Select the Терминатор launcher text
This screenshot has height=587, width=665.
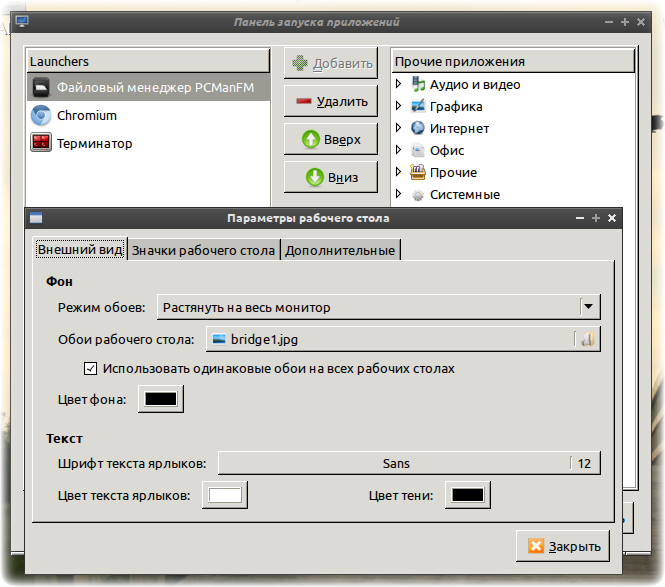click(95, 143)
